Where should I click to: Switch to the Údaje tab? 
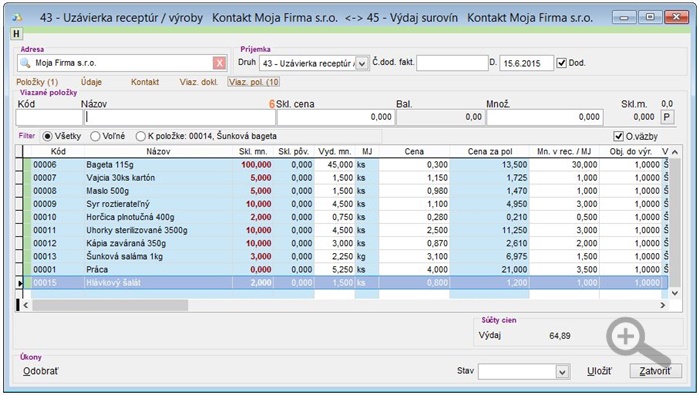coord(91,82)
